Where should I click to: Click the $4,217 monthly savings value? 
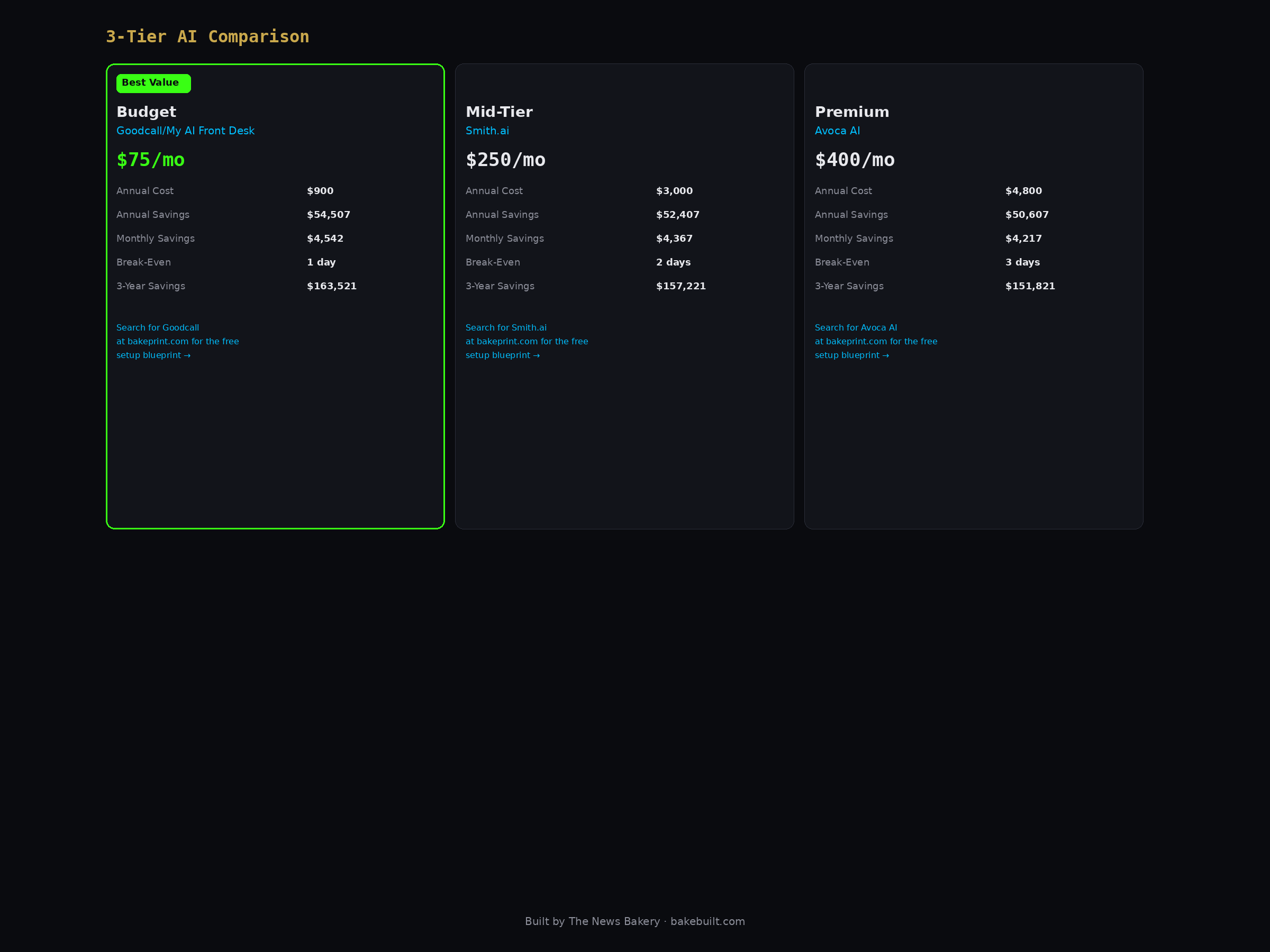click(1024, 239)
